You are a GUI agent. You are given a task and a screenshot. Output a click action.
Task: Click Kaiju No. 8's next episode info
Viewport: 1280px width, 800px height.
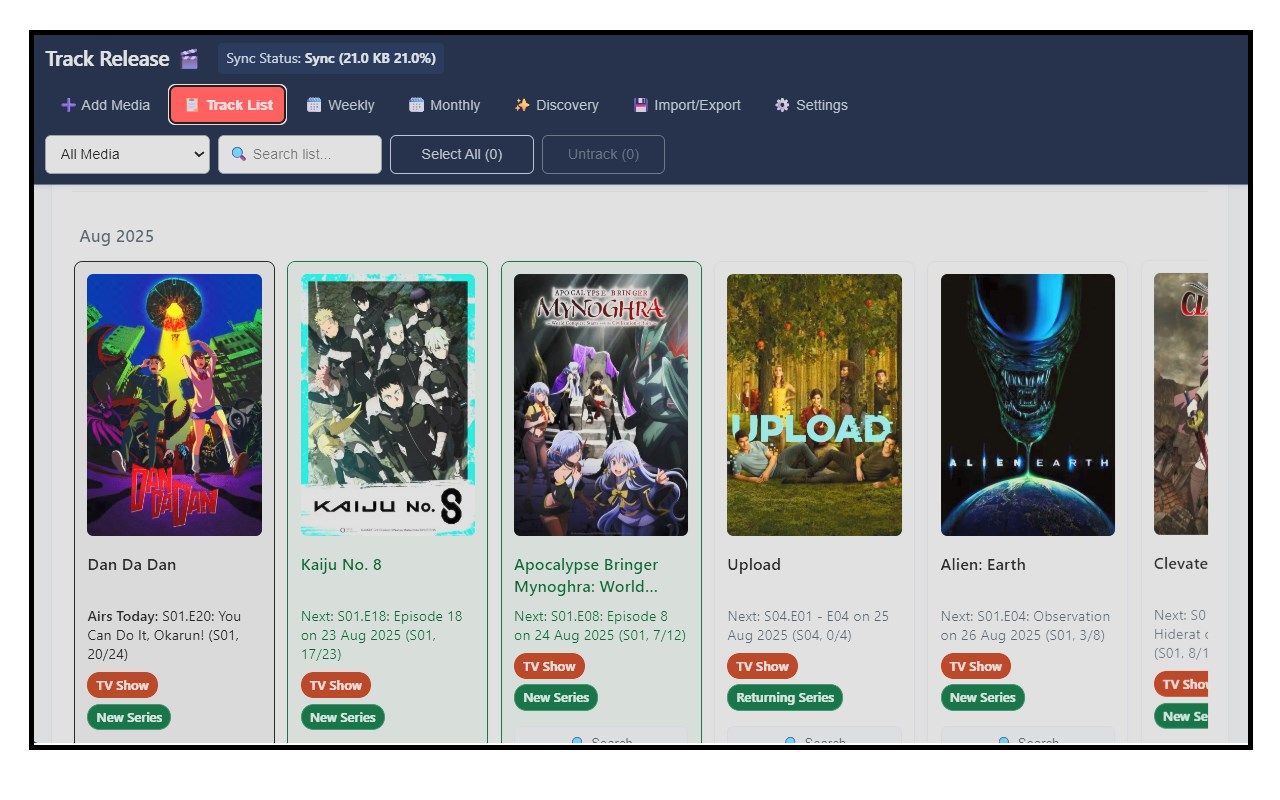382,635
